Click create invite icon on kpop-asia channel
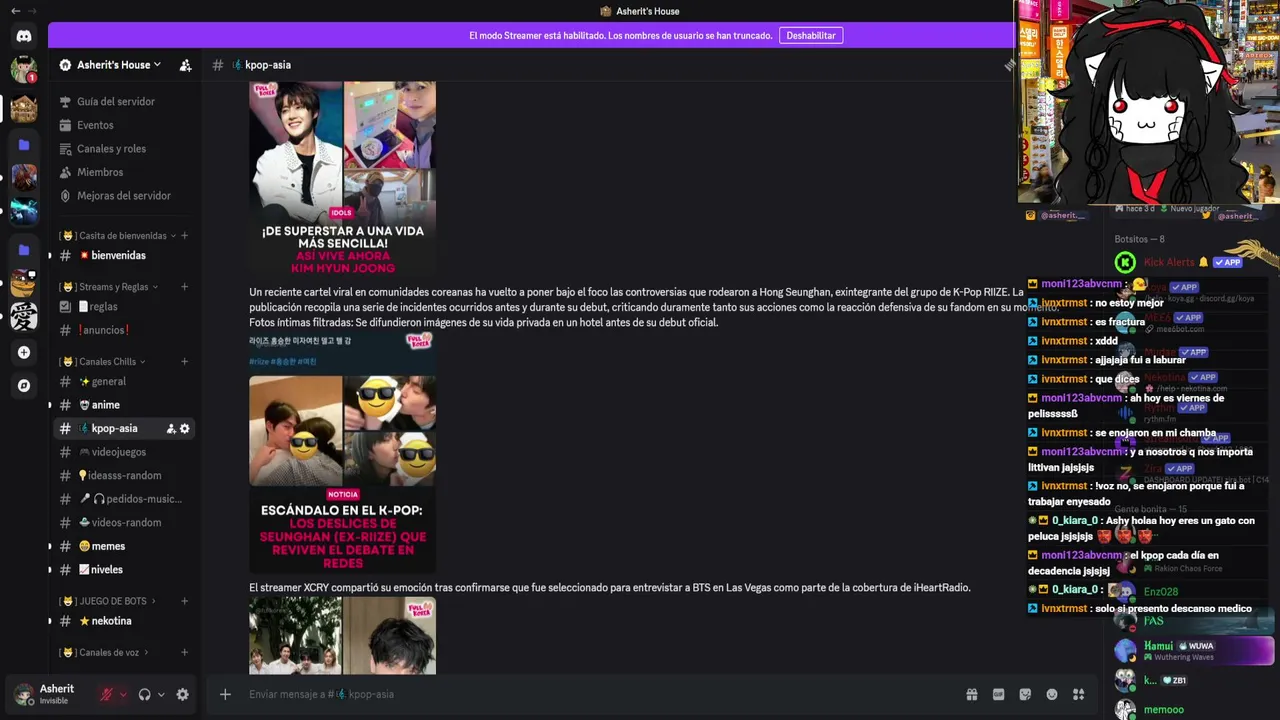 (x=171, y=429)
